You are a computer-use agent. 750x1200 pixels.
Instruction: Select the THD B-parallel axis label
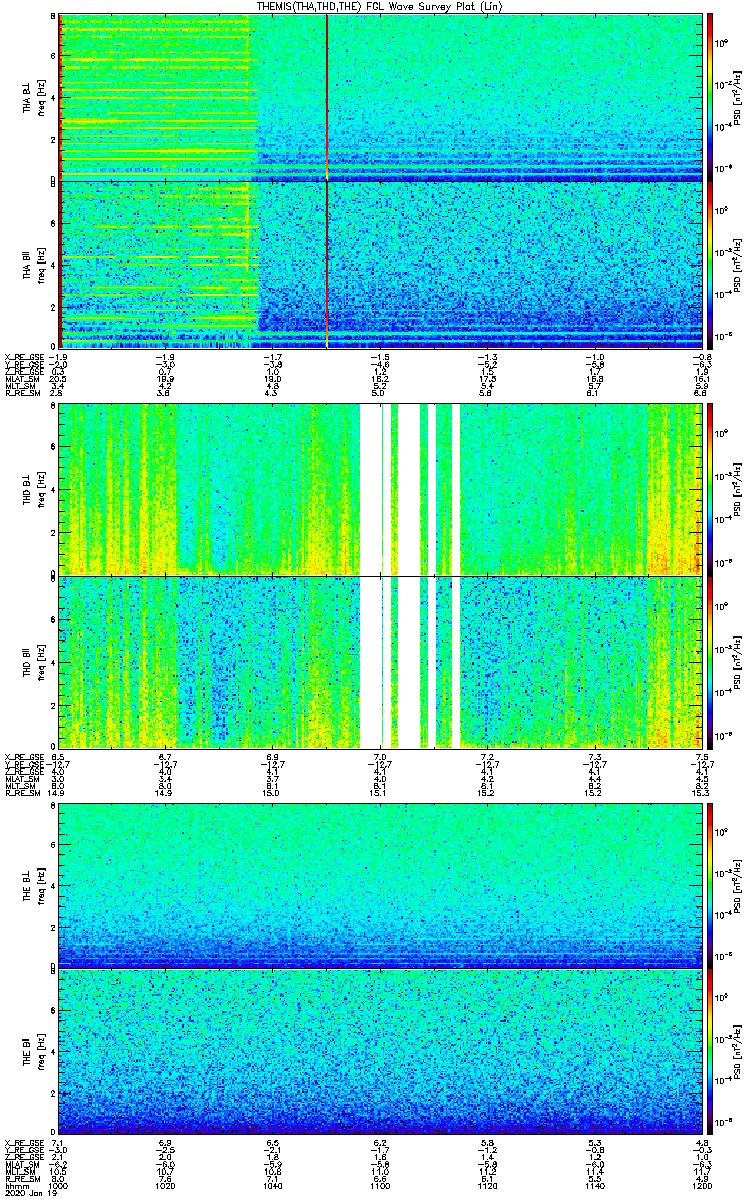click(28, 662)
